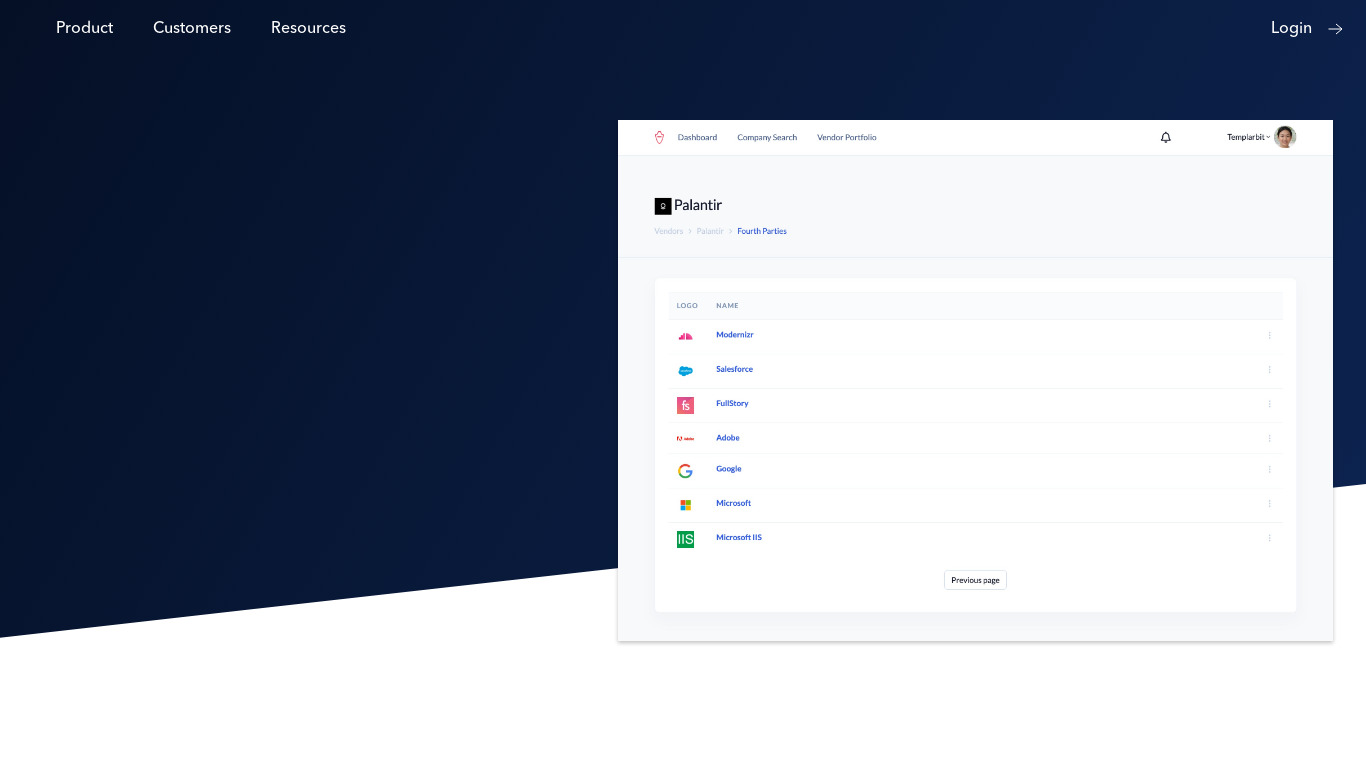Viewport: 1366px width, 768px height.
Task: Click the FullStory logo icon
Action: (x=685, y=405)
